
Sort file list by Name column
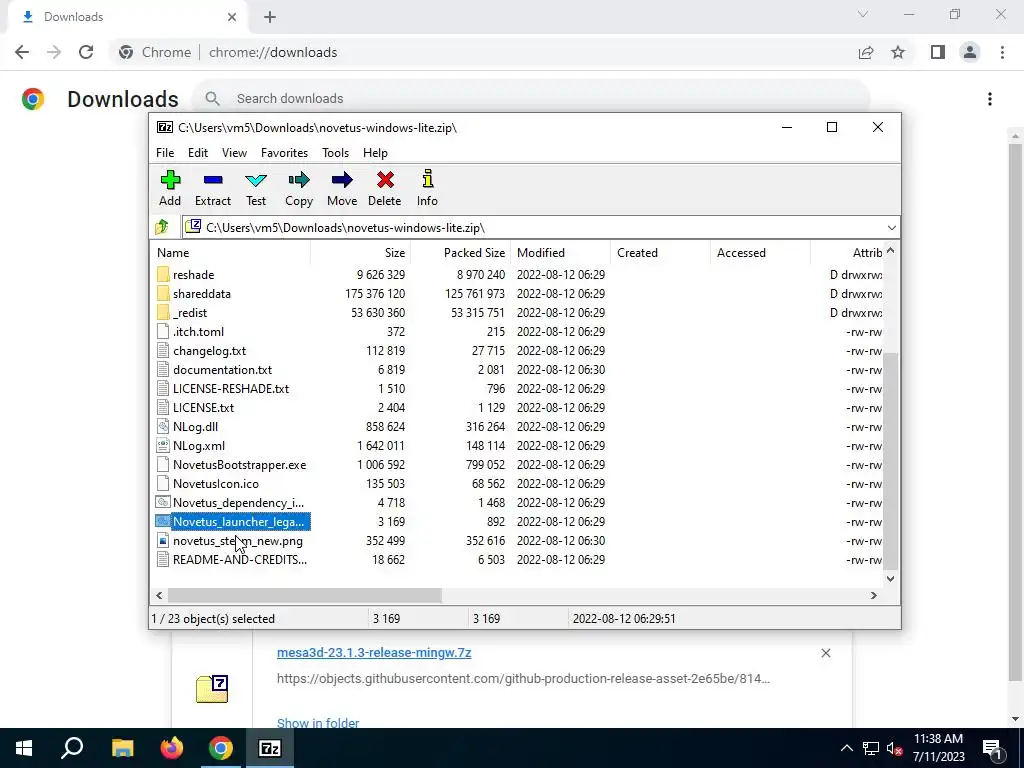[x=232, y=253]
